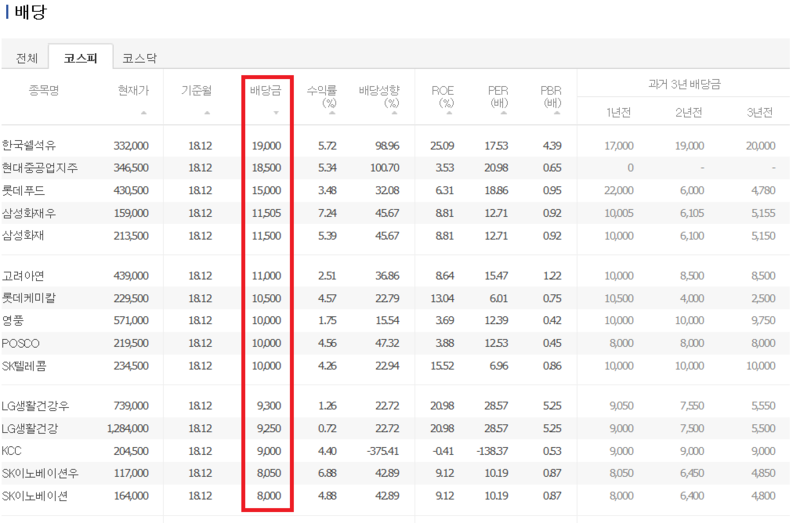Select 한국쉘석유 dividend 19,000 in 배당금 column
The height and width of the screenshot is (523, 800).
266,146
